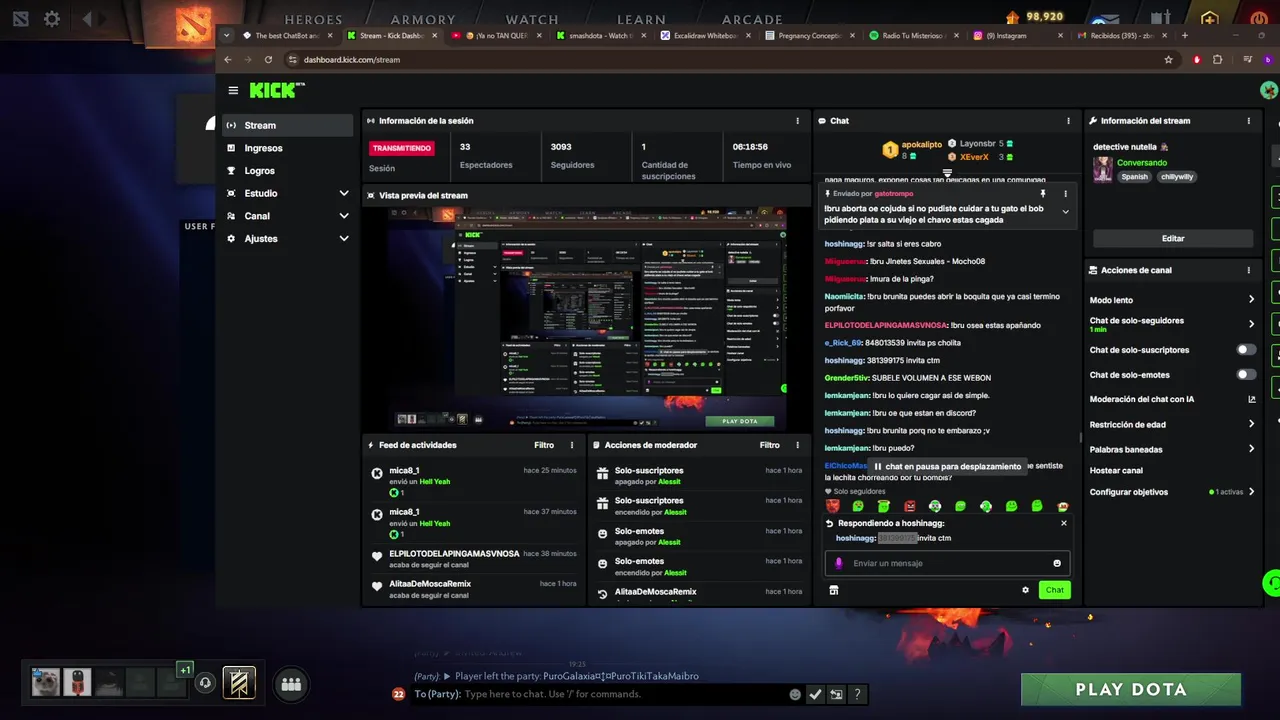Send message with green Chat button

coord(1055,590)
